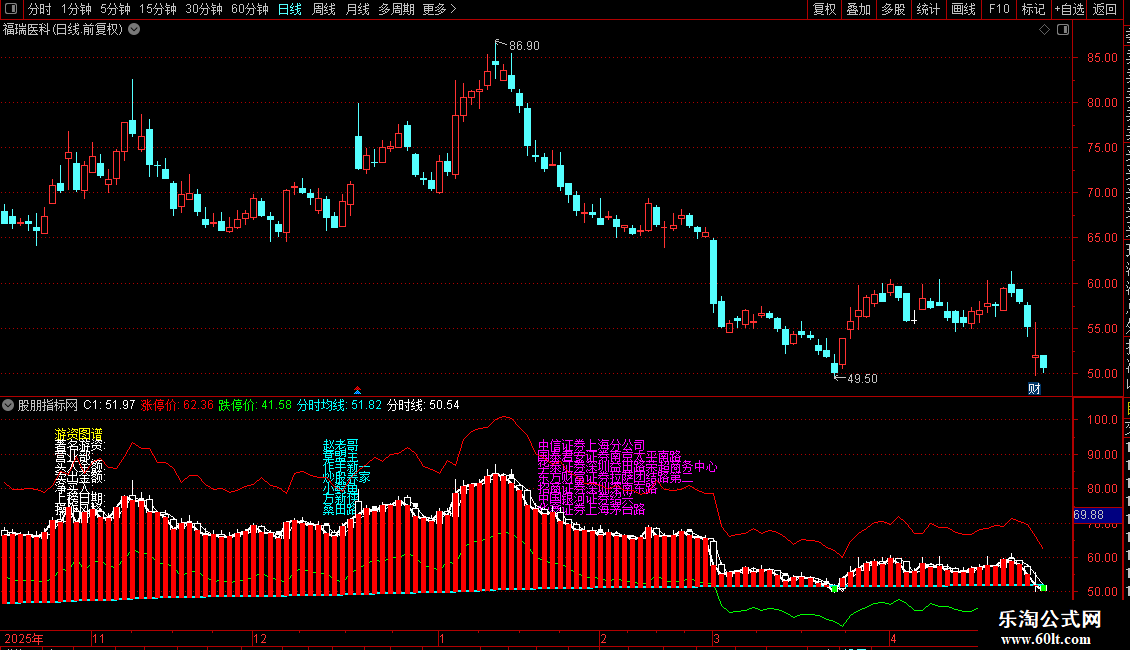The image size is (1130, 650).
Task: Click the 跌停价: 41.58 value
Action: click(255, 405)
